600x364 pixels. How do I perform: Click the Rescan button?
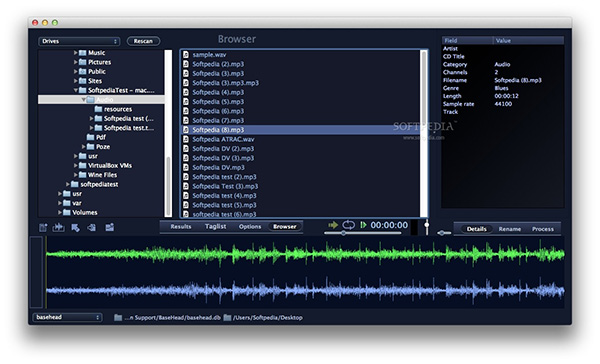coord(143,41)
